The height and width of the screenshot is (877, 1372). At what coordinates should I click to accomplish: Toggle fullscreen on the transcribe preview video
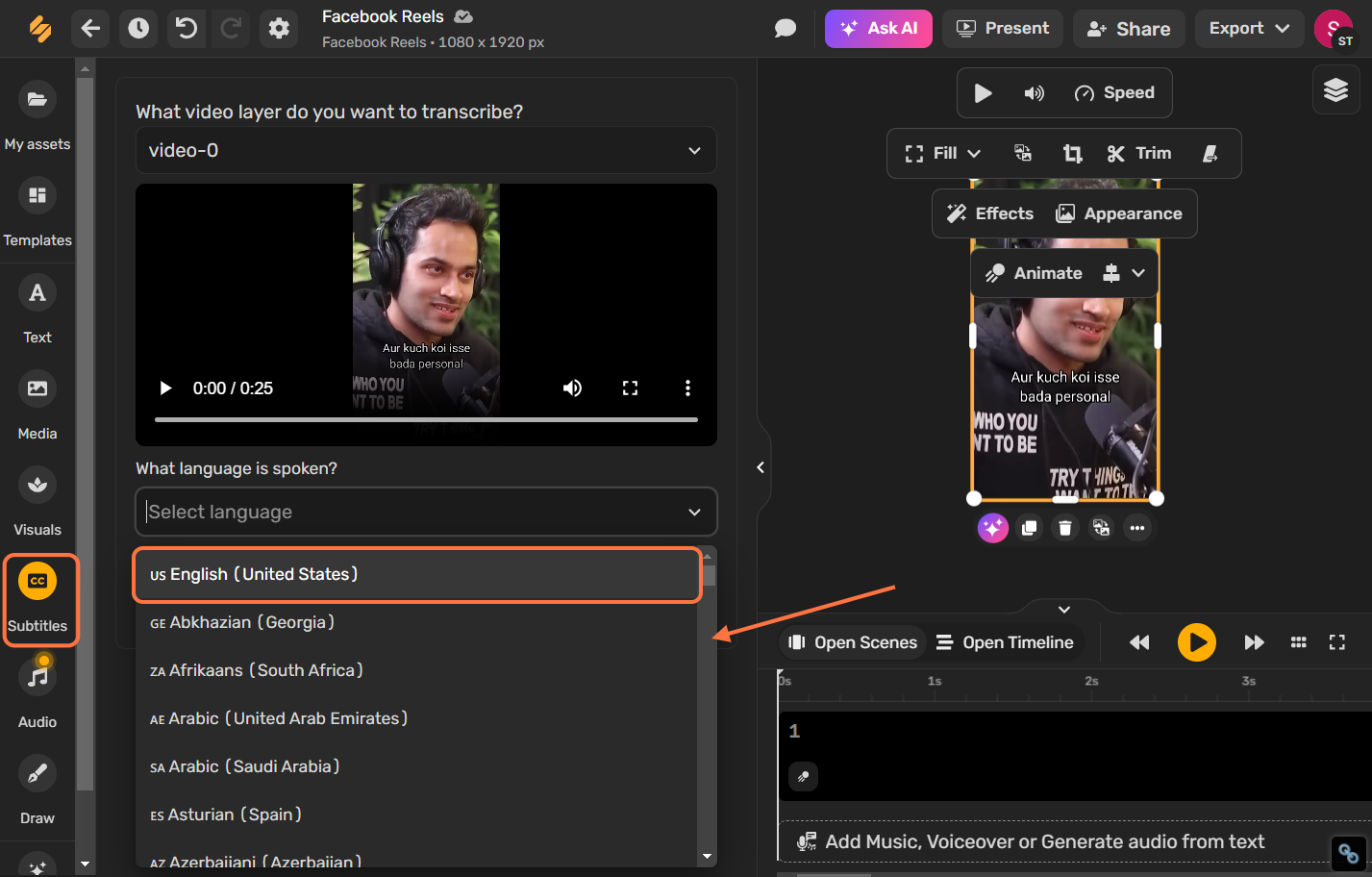coord(630,388)
